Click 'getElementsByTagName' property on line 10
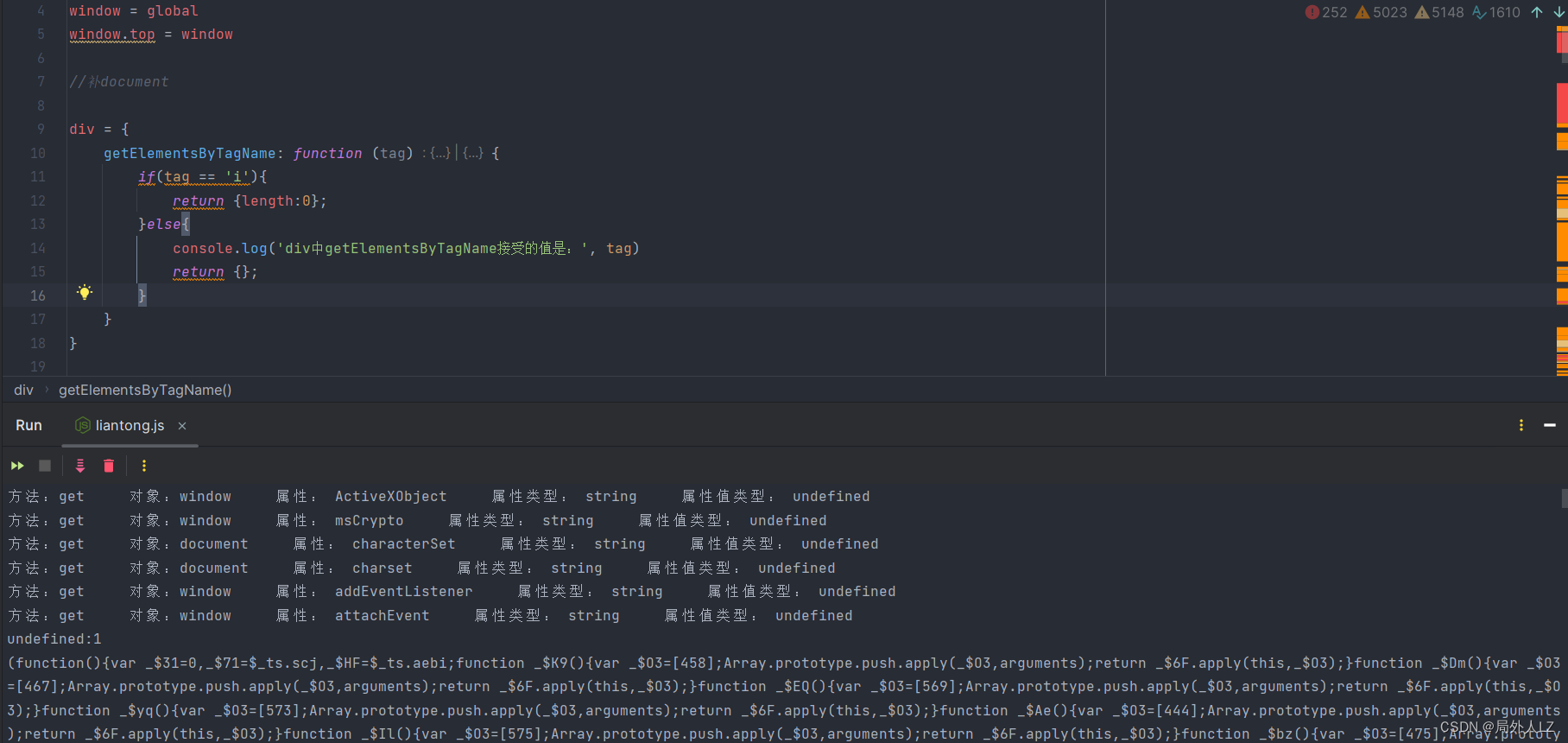The image size is (1568, 743). point(190,153)
